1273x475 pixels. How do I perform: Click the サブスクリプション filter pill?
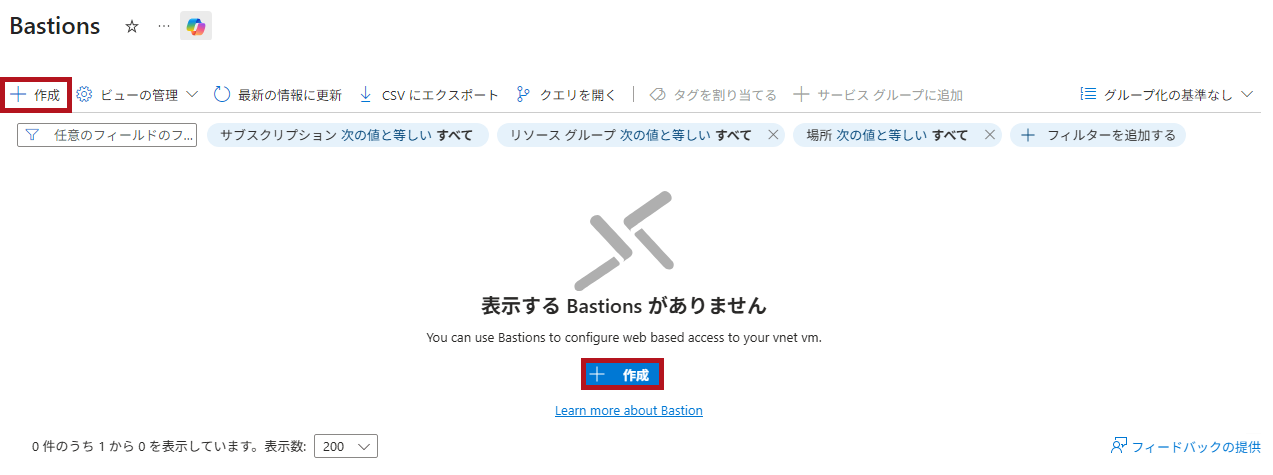point(347,135)
